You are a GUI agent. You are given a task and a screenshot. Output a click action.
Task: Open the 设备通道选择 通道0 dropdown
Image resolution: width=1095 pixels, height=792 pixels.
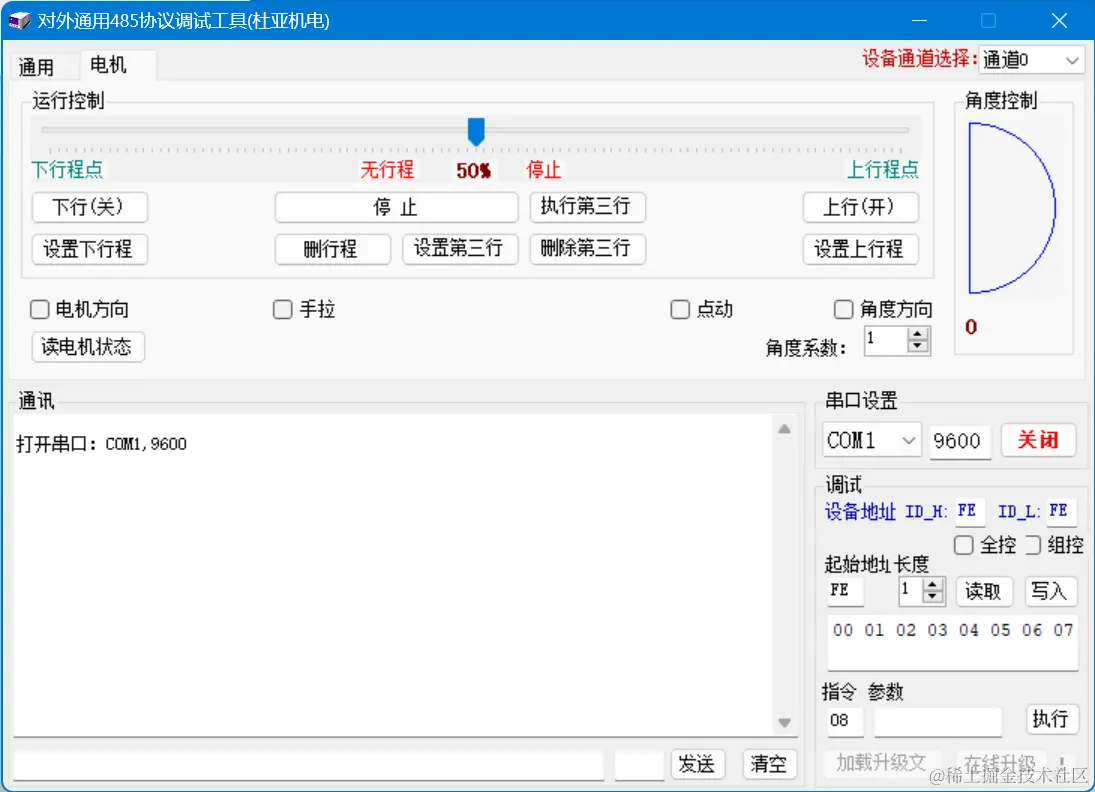click(1031, 60)
